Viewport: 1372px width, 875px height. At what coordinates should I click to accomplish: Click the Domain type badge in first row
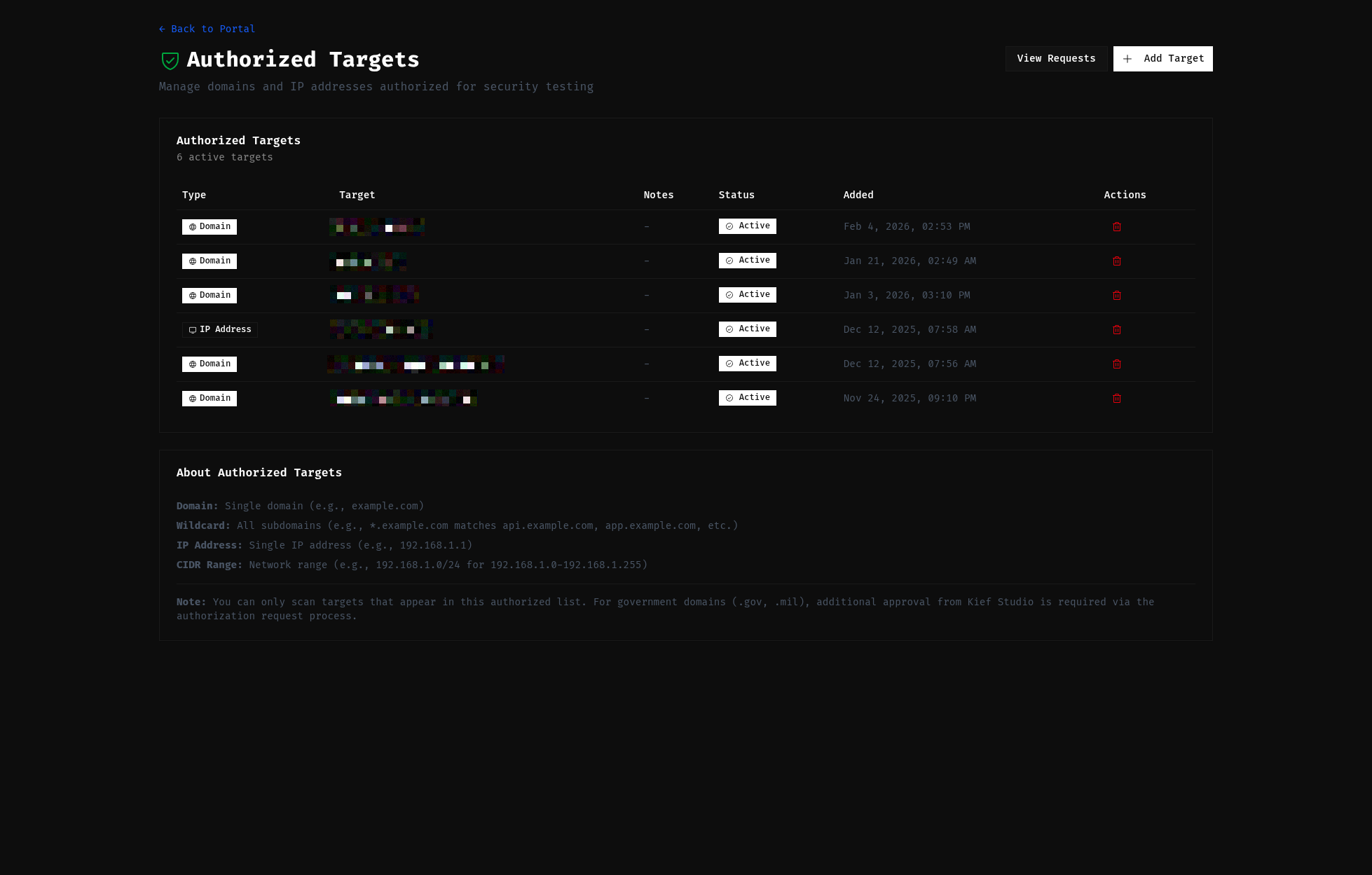click(210, 227)
